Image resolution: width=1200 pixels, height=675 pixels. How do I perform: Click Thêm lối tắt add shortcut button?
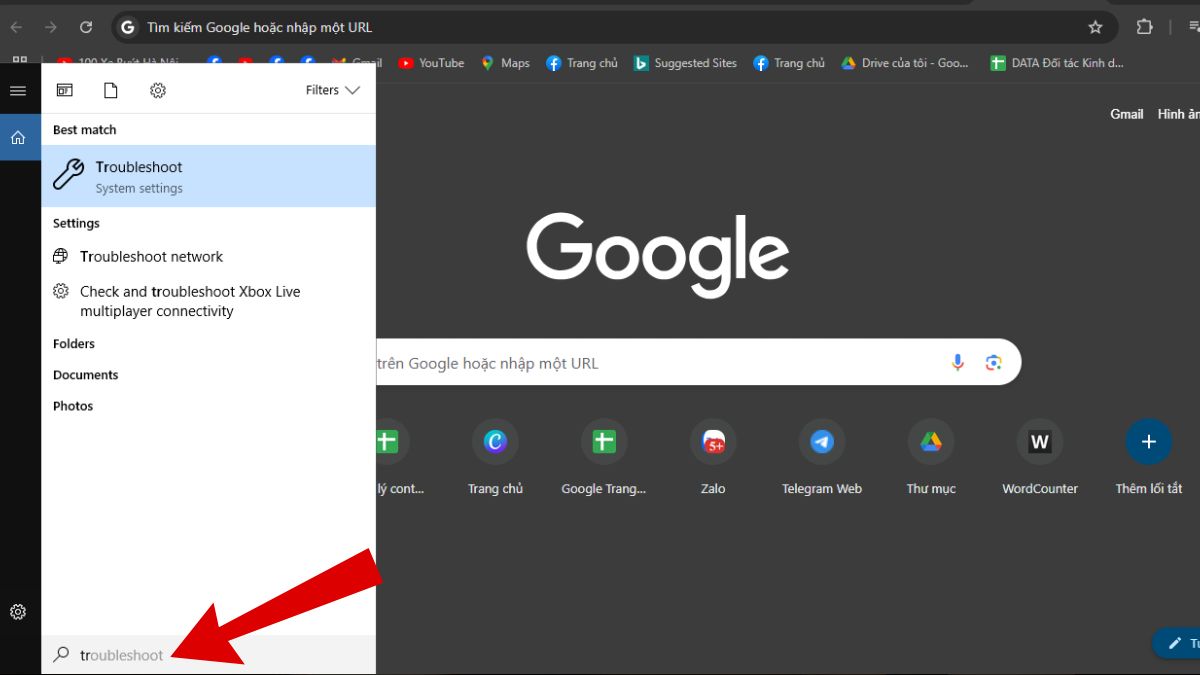(1149, 457)
